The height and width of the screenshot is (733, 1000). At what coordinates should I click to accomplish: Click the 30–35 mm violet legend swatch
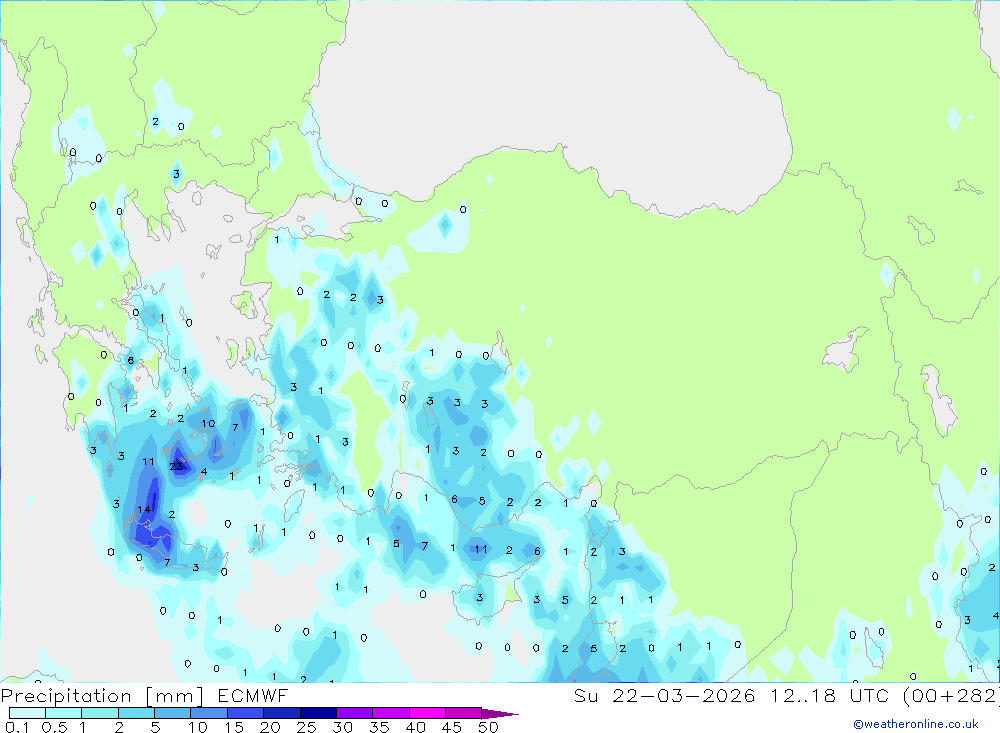[x=355, y=713]
